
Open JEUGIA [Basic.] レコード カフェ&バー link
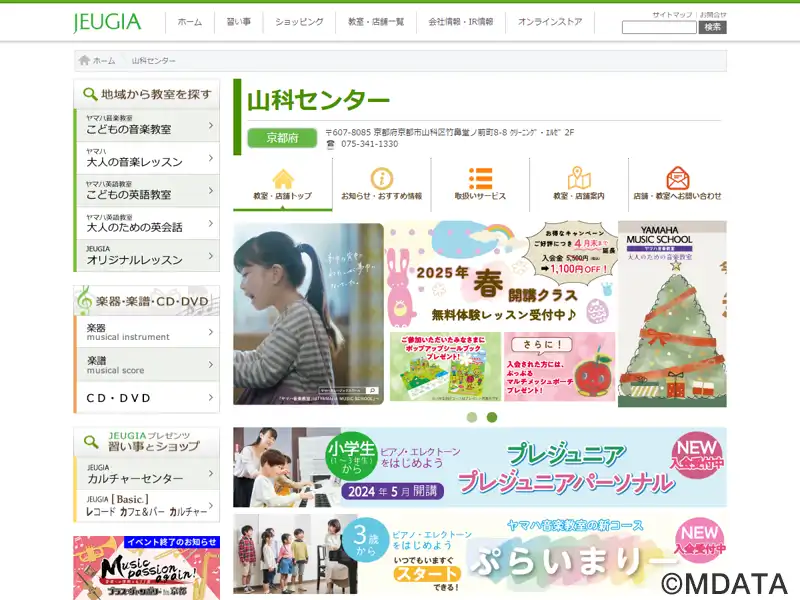147,506
